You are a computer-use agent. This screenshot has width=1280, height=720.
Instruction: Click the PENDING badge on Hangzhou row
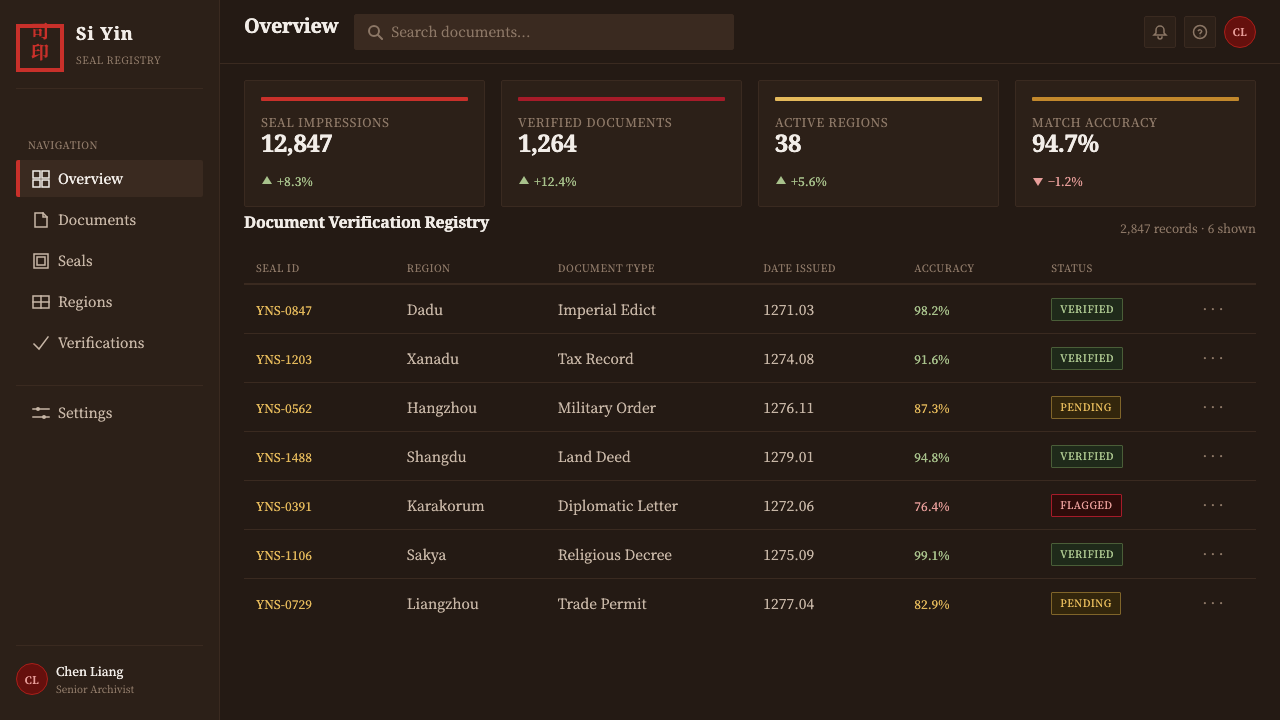pyautogui.click(x=1086, y=408)
